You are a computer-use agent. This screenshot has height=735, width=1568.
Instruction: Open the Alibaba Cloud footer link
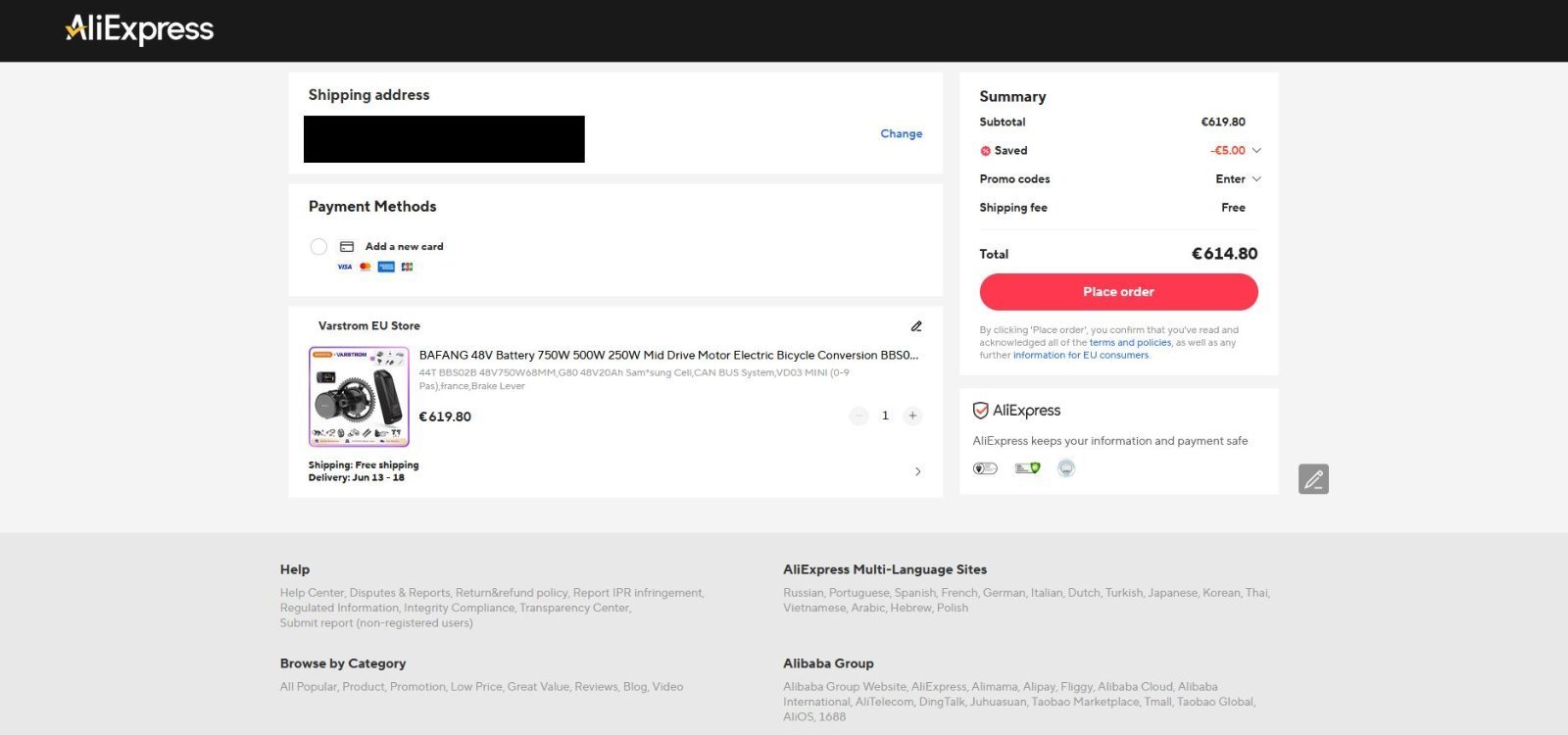tap(1135, 687)
